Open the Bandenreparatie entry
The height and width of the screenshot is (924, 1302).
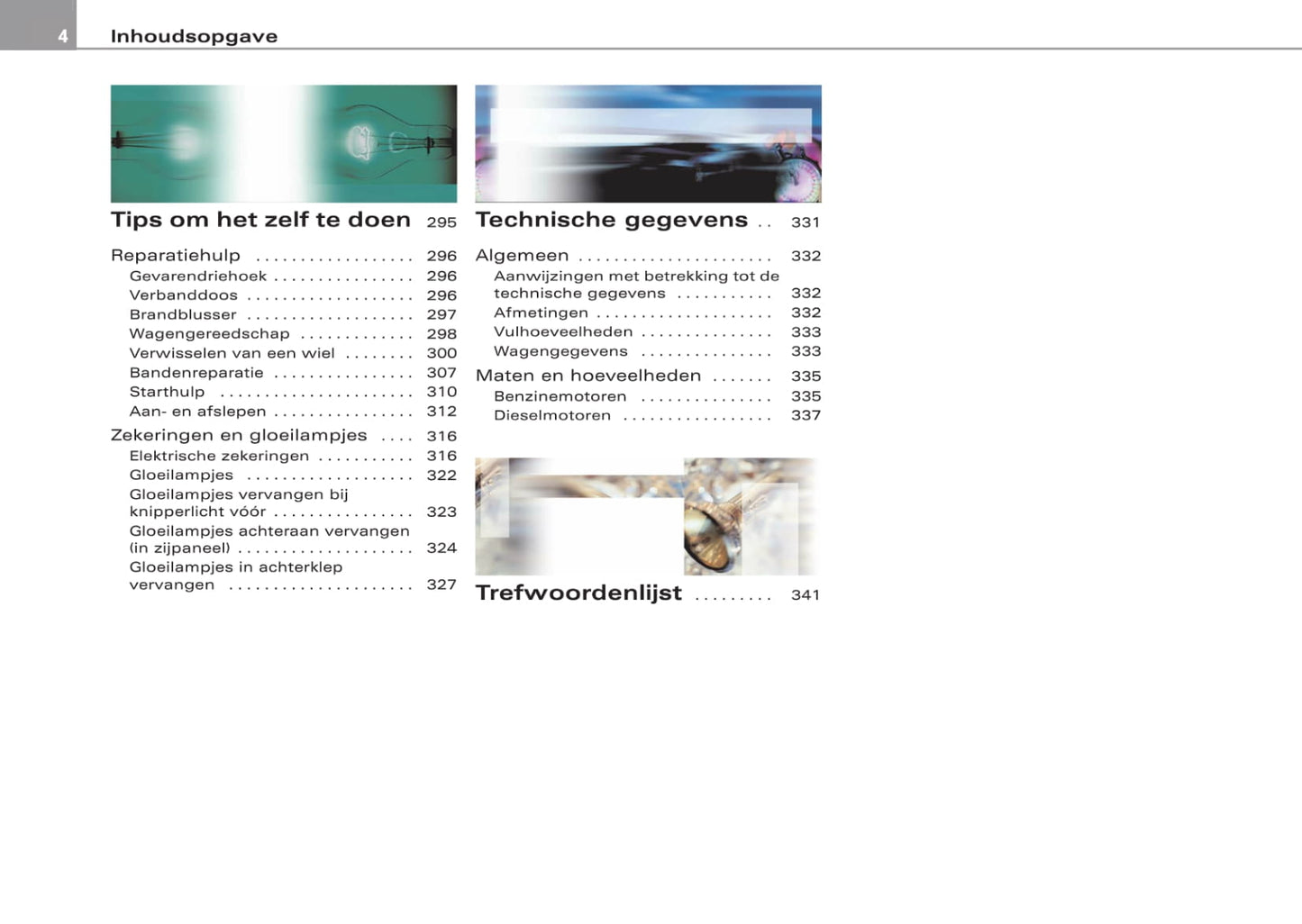click(x=196, y=373)
